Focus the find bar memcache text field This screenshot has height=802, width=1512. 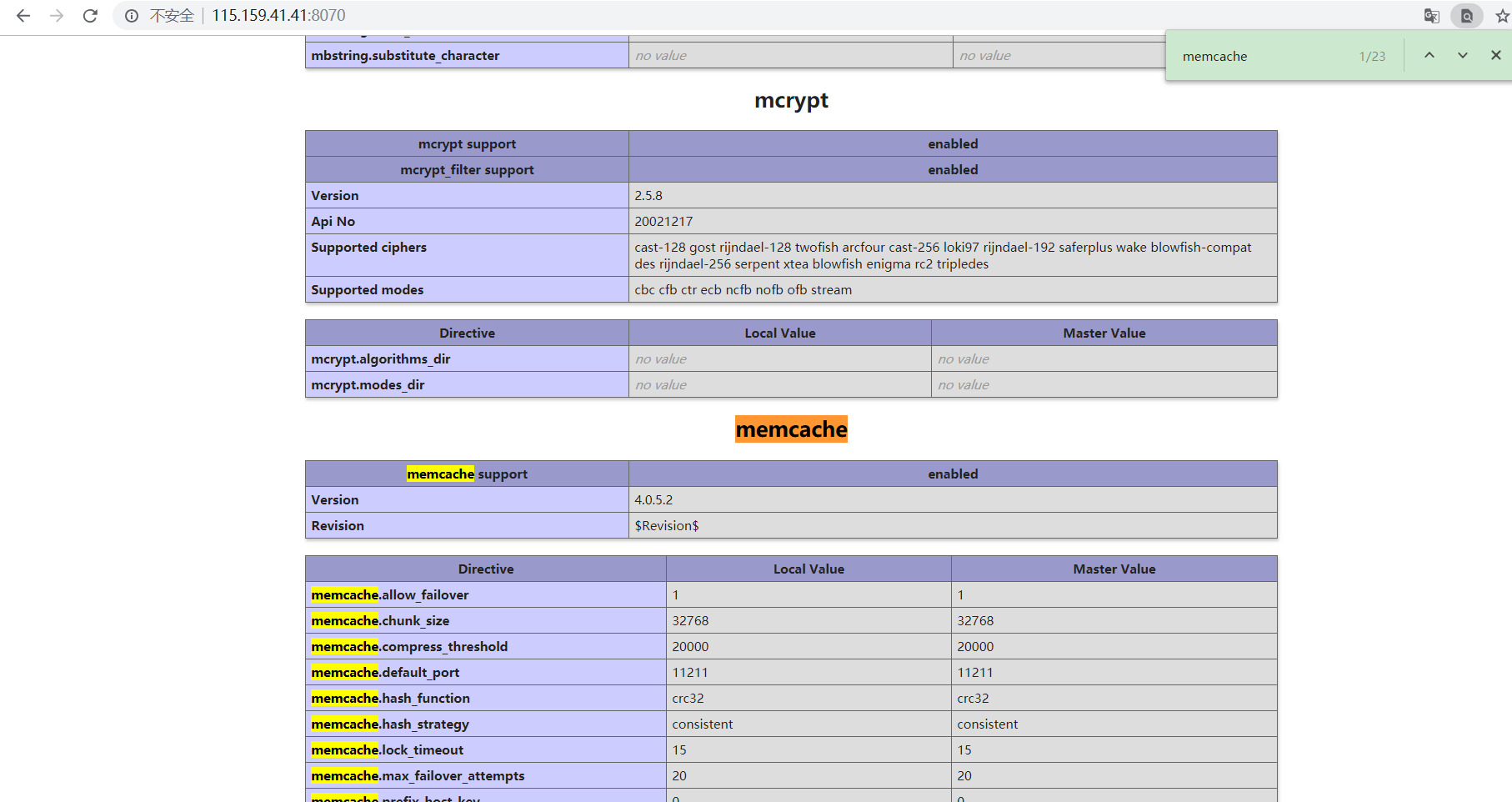1263,57
